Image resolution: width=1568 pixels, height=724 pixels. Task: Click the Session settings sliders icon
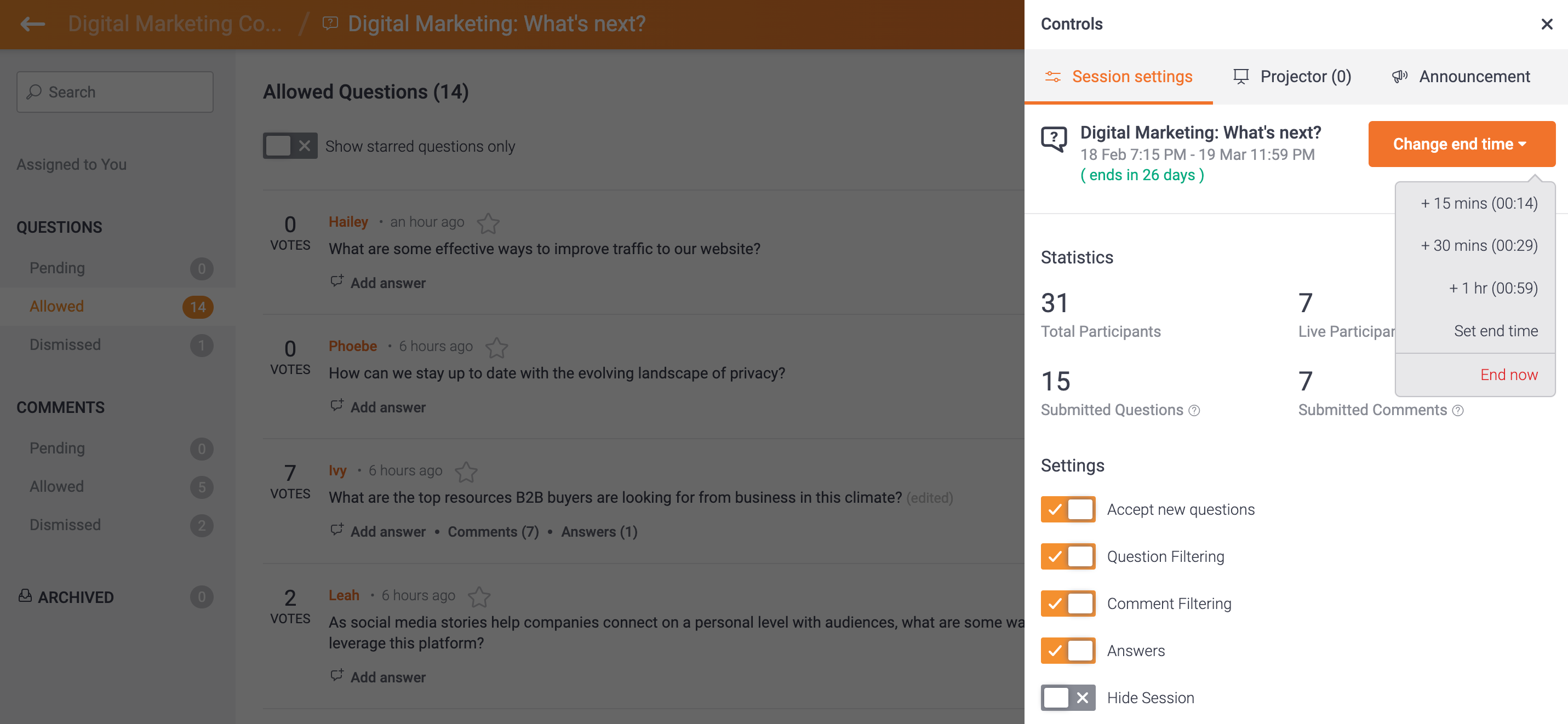(1052, 77)
